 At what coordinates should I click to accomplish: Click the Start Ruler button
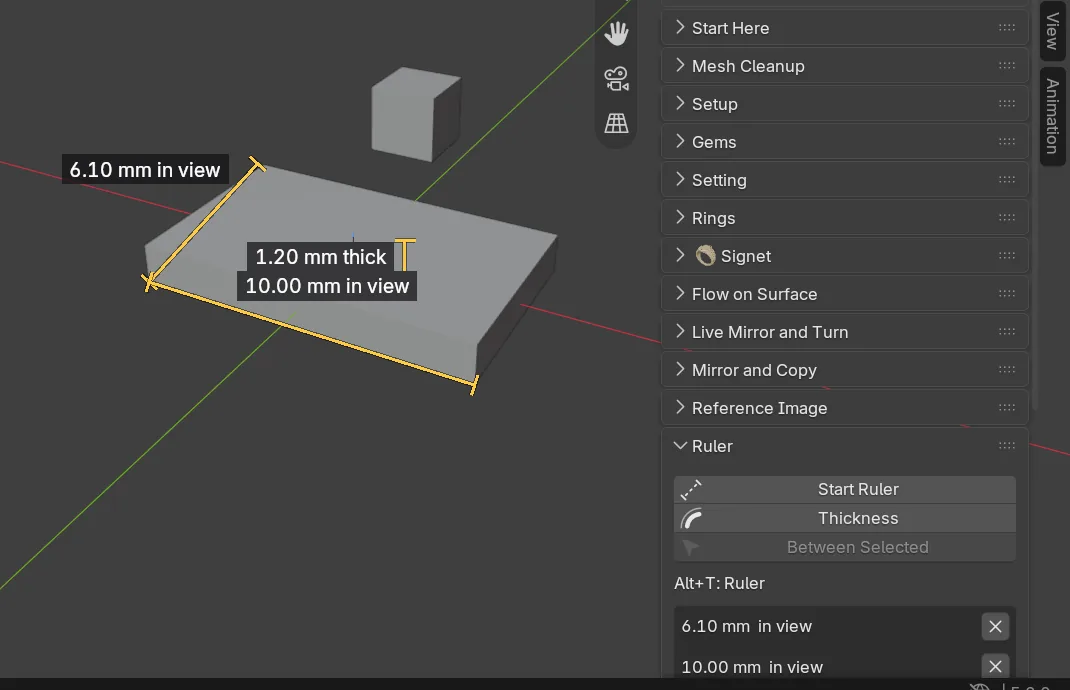845,489
